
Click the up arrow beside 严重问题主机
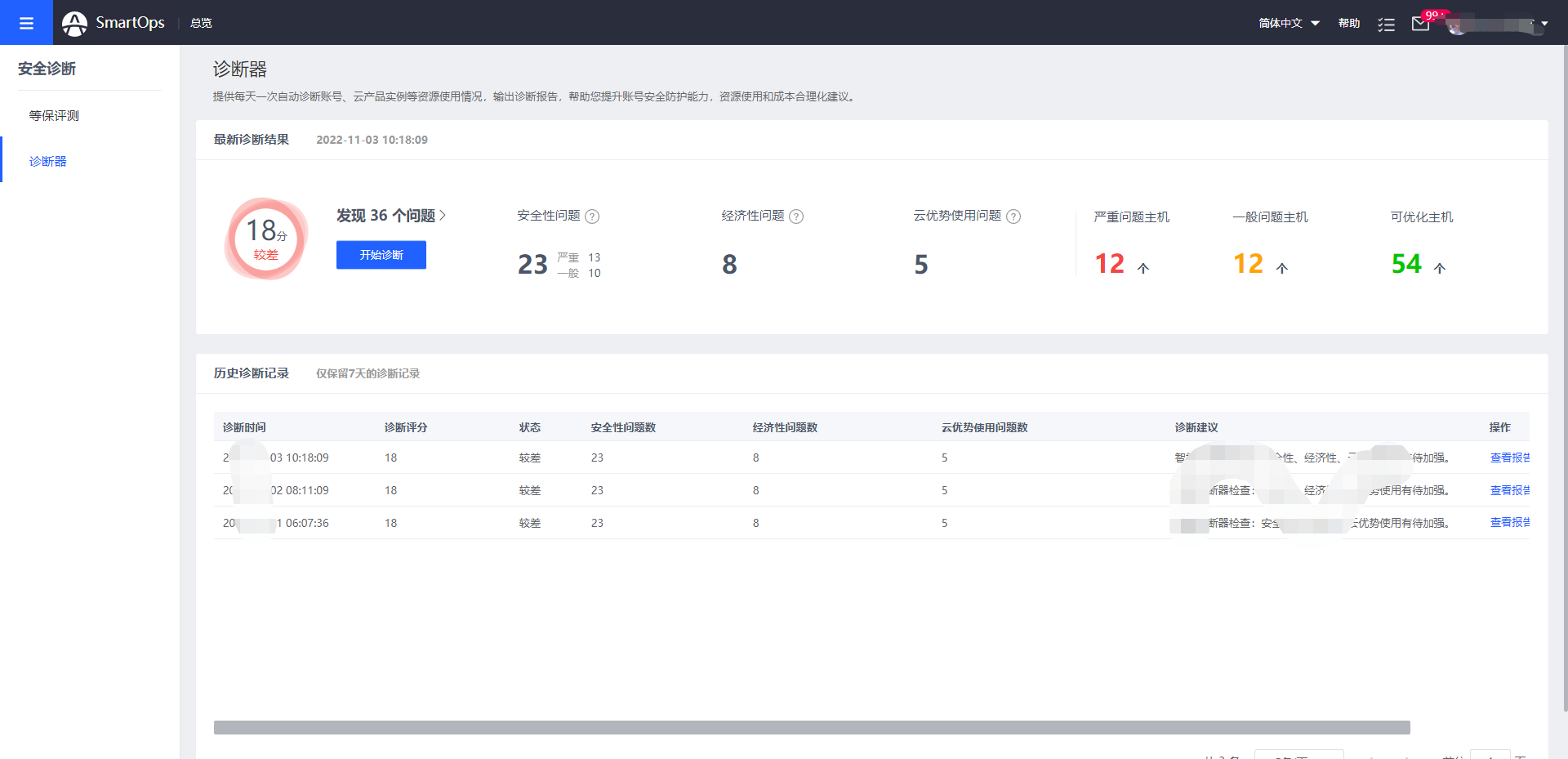pyautogui.click(x=1143, y=268)
